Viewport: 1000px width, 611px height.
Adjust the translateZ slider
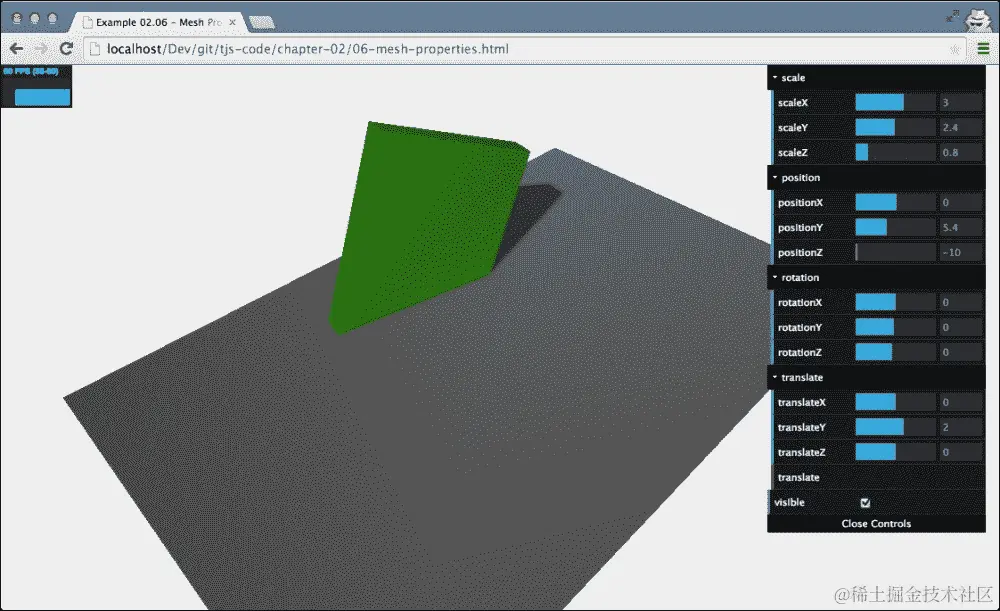[x=895, y=452]
